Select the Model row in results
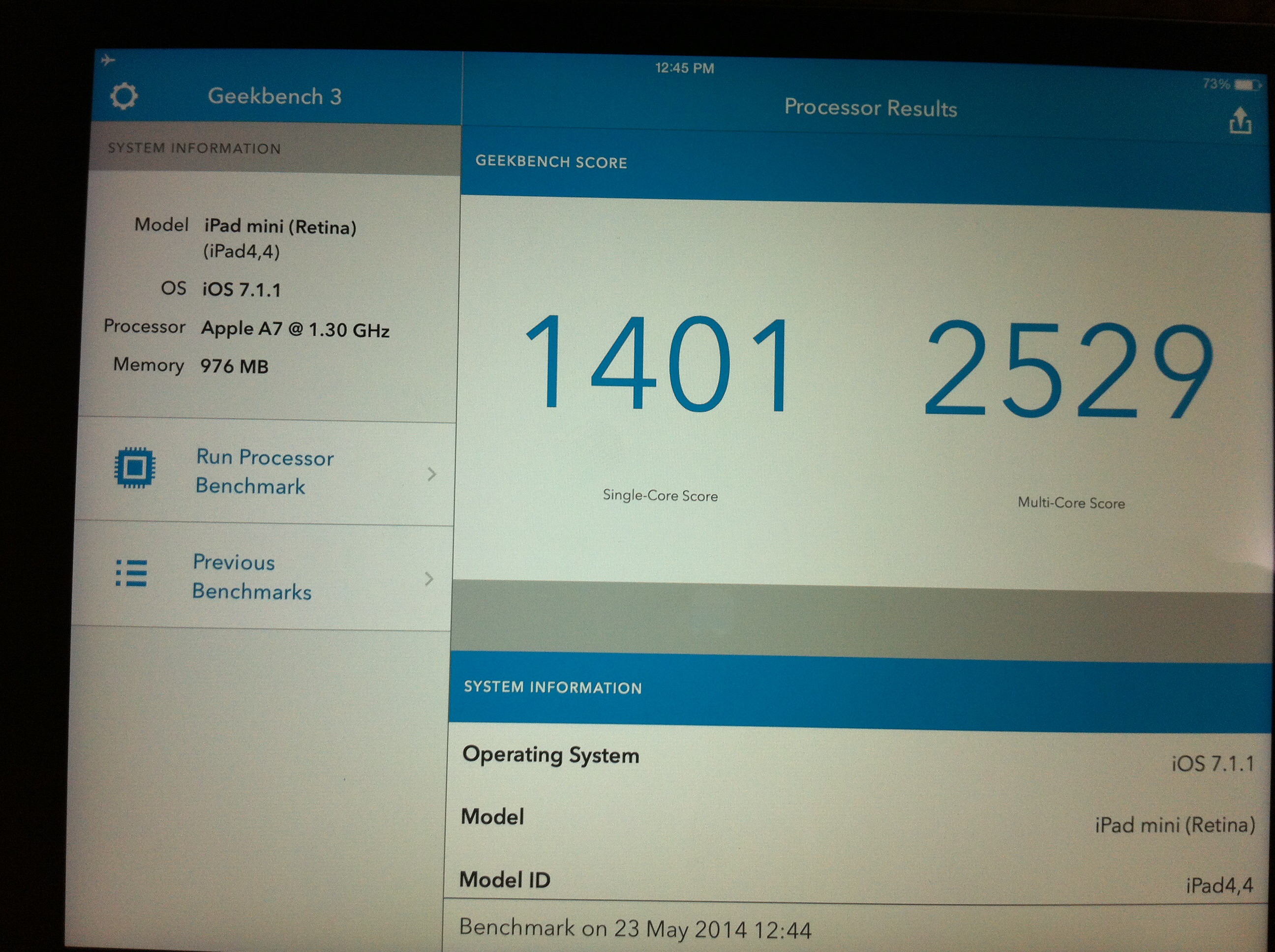The image size is (1275, 952). (x=858, y=821)
